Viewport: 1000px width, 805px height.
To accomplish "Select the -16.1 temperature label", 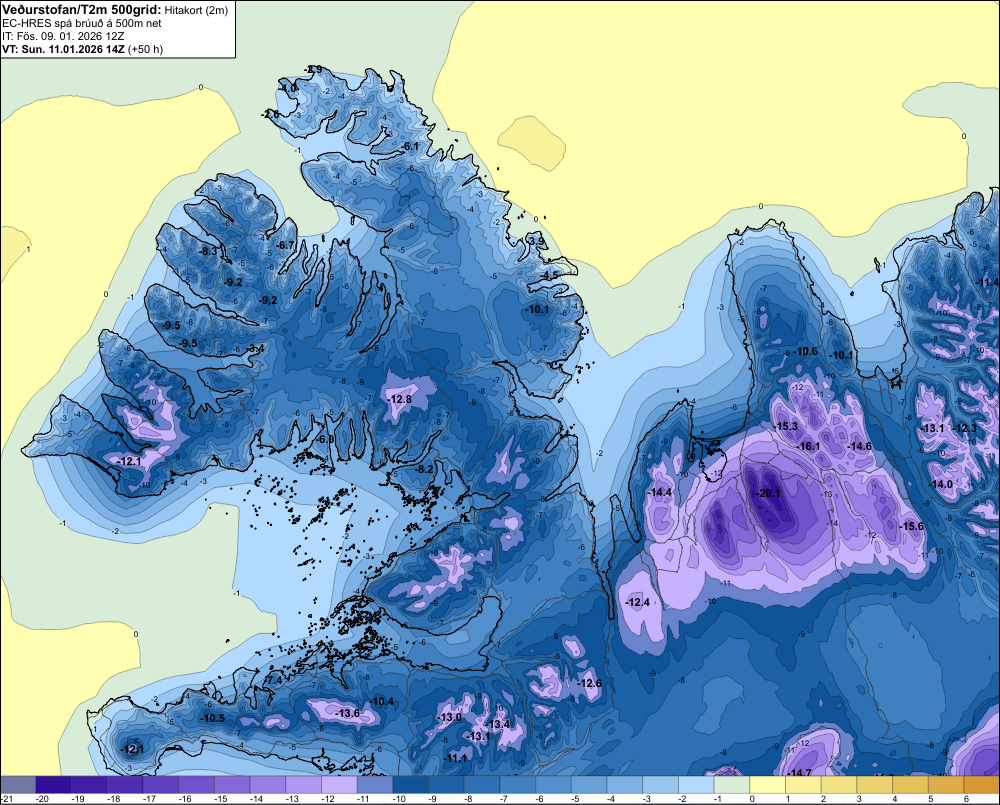I will tap(808, 446).
